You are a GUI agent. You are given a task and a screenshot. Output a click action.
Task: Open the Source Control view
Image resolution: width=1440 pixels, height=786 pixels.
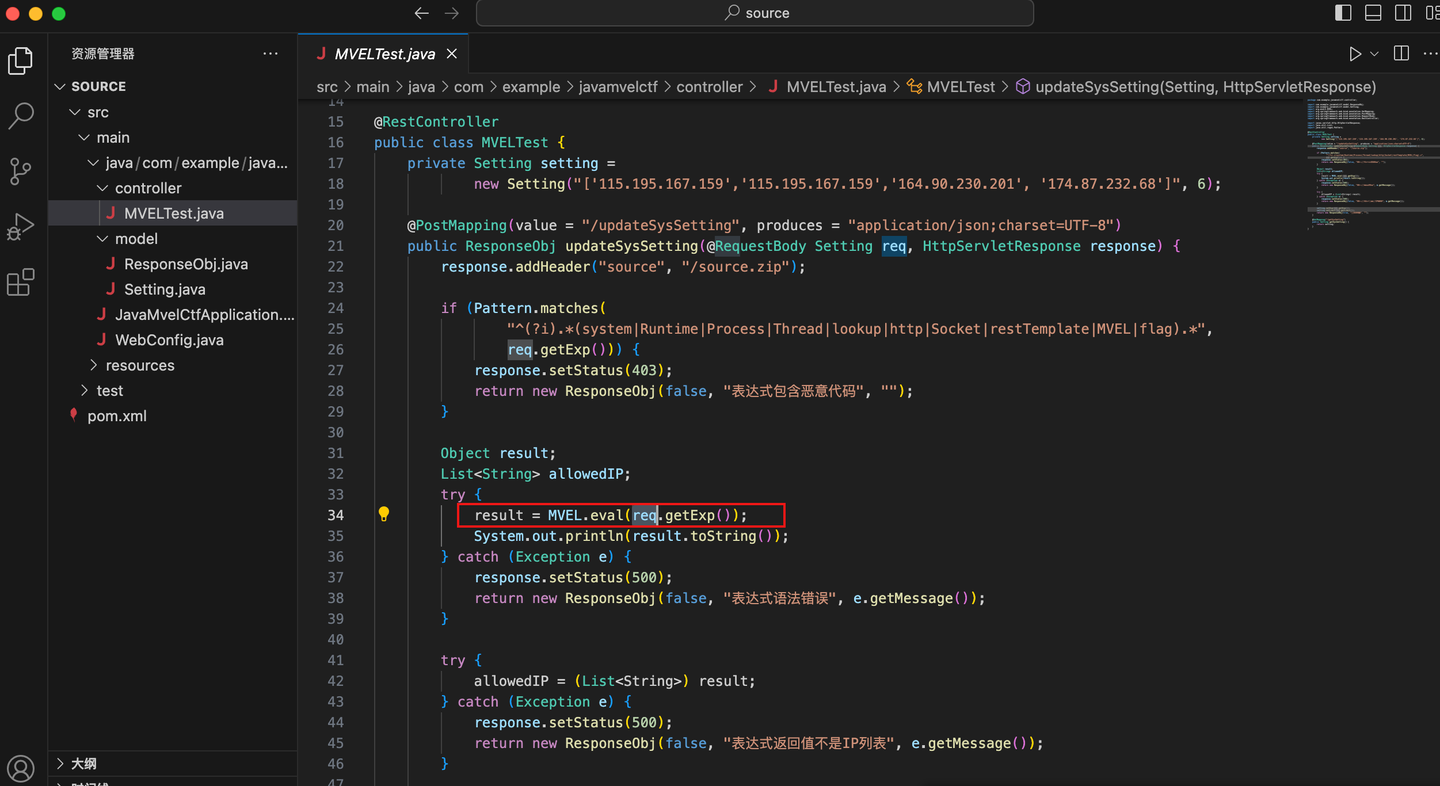tap(20, 171)
